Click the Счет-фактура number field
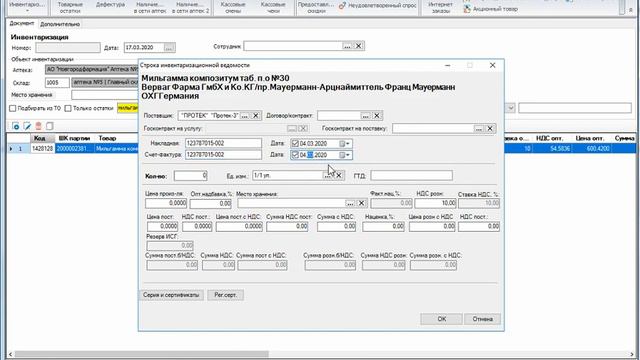The image size is (640, 360). tap(223, 155)
